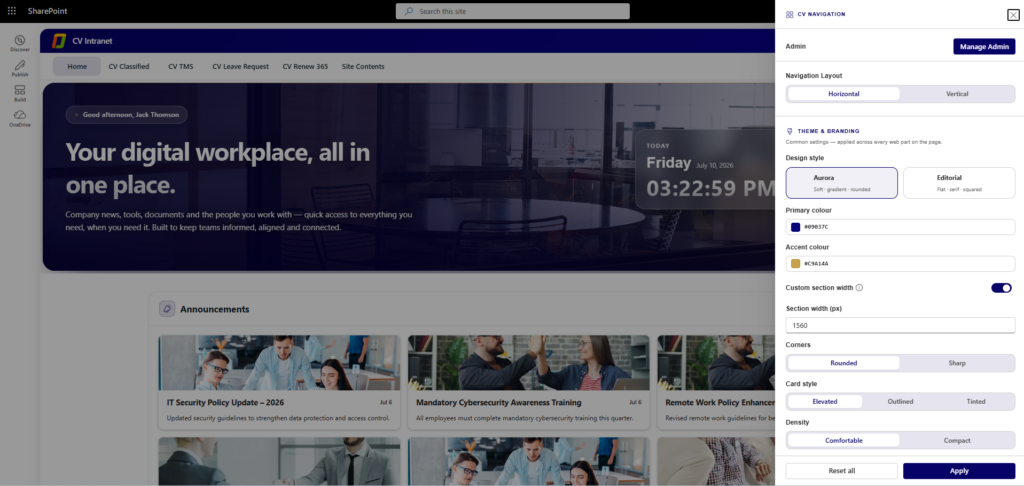Click the CV Intranet site title
1024x486 pixels.
pos(93,40)
